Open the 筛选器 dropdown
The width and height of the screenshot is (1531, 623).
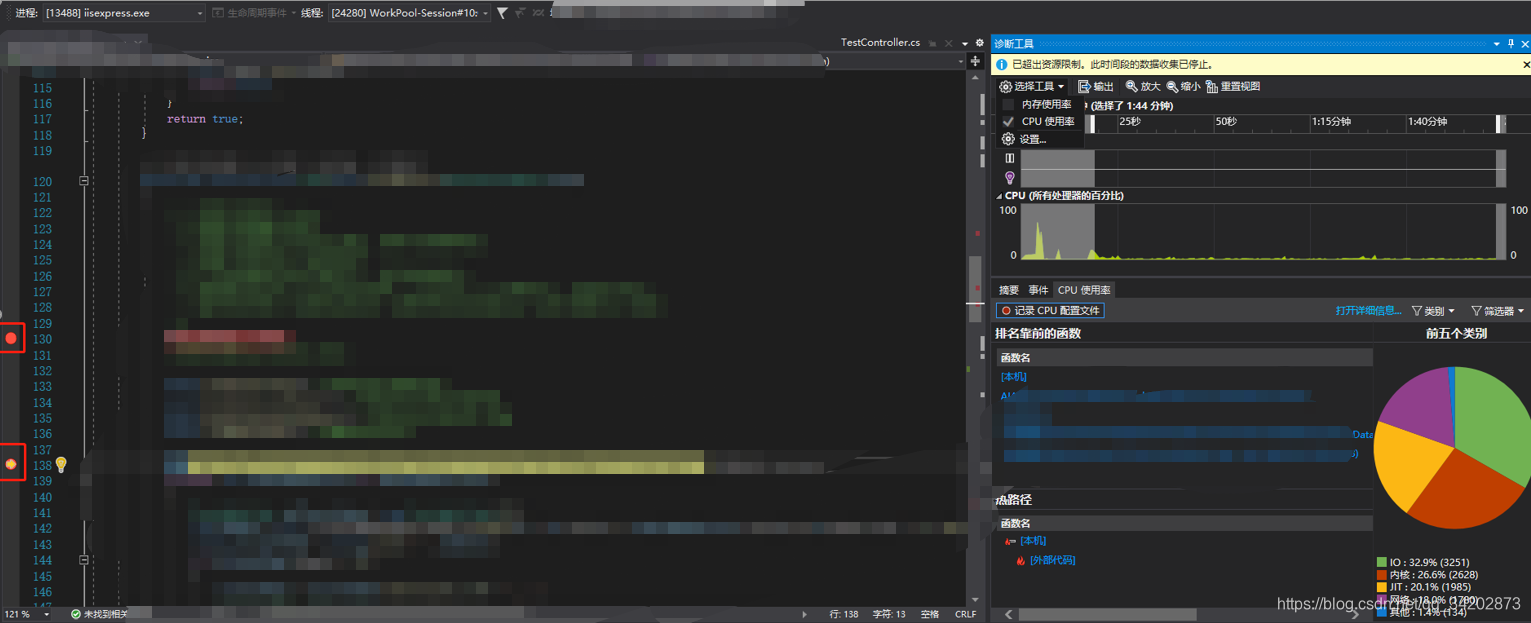pos(1497,311)
